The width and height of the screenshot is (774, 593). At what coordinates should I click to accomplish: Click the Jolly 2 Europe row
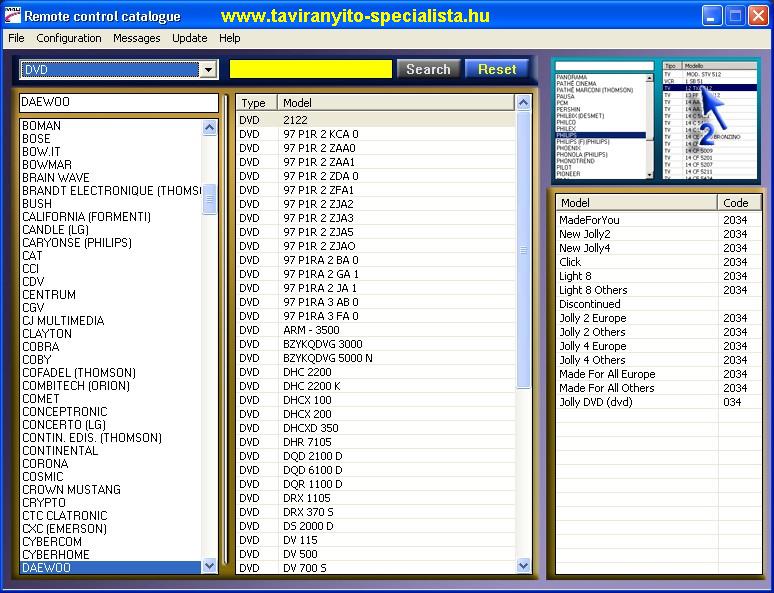coord(659,318)
